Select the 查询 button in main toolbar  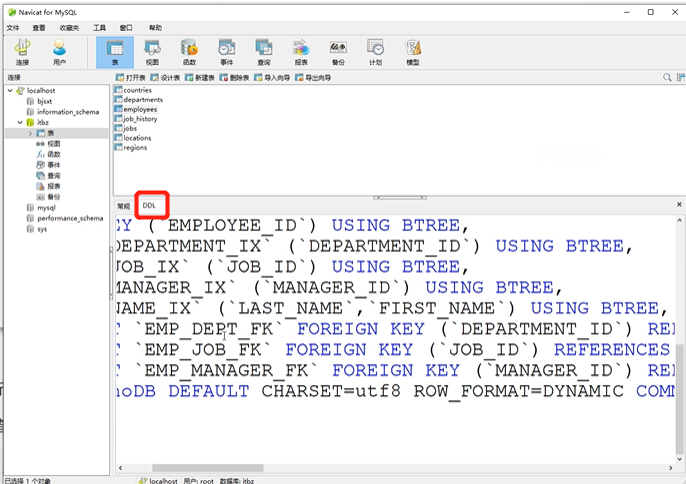pyautogui.click(x=264, y=52)
